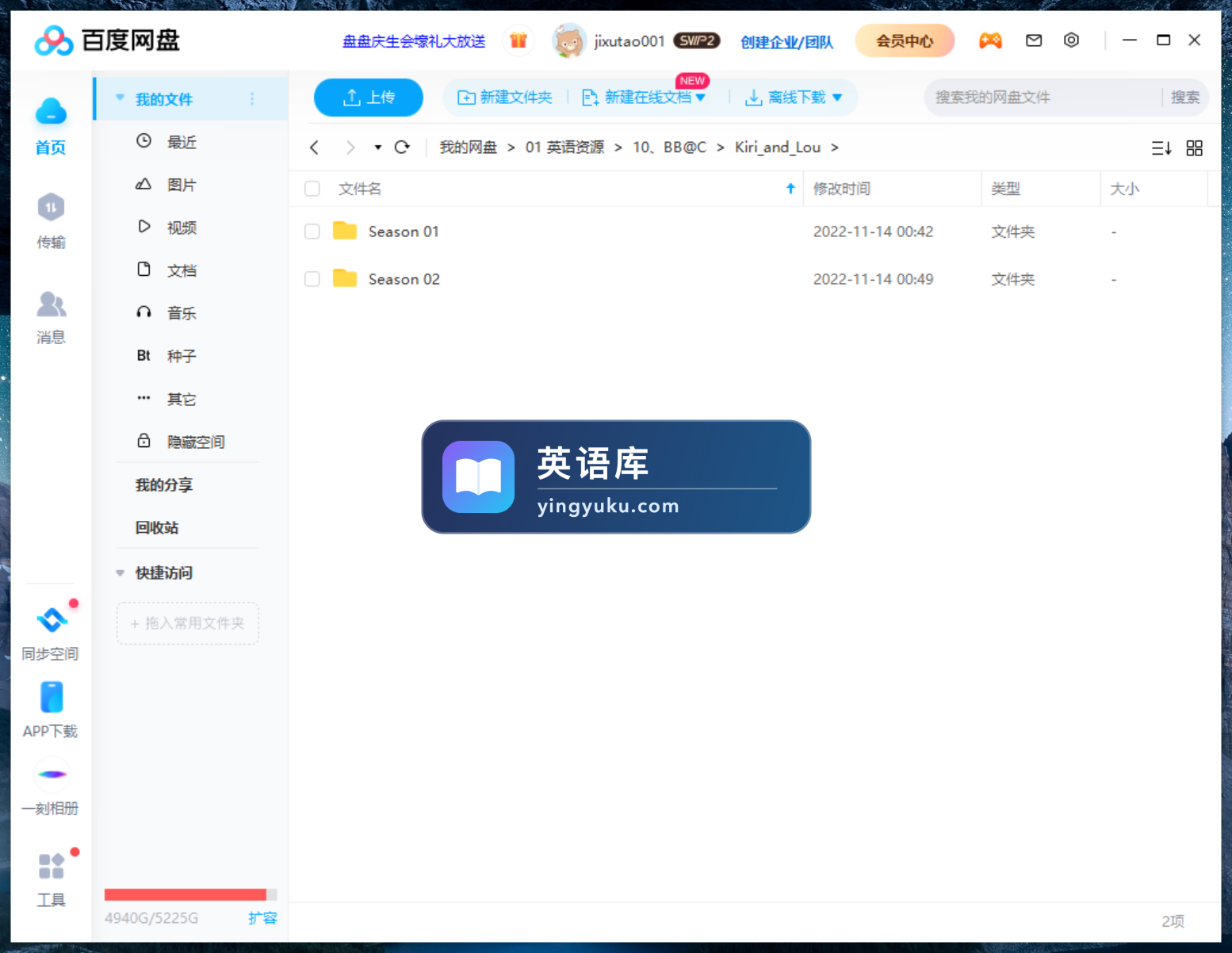The width and height of the screenshot is (1232, 953).
Task: Click Kiri_and_Lou breadcrumb
Action: [x=778, y=147]
